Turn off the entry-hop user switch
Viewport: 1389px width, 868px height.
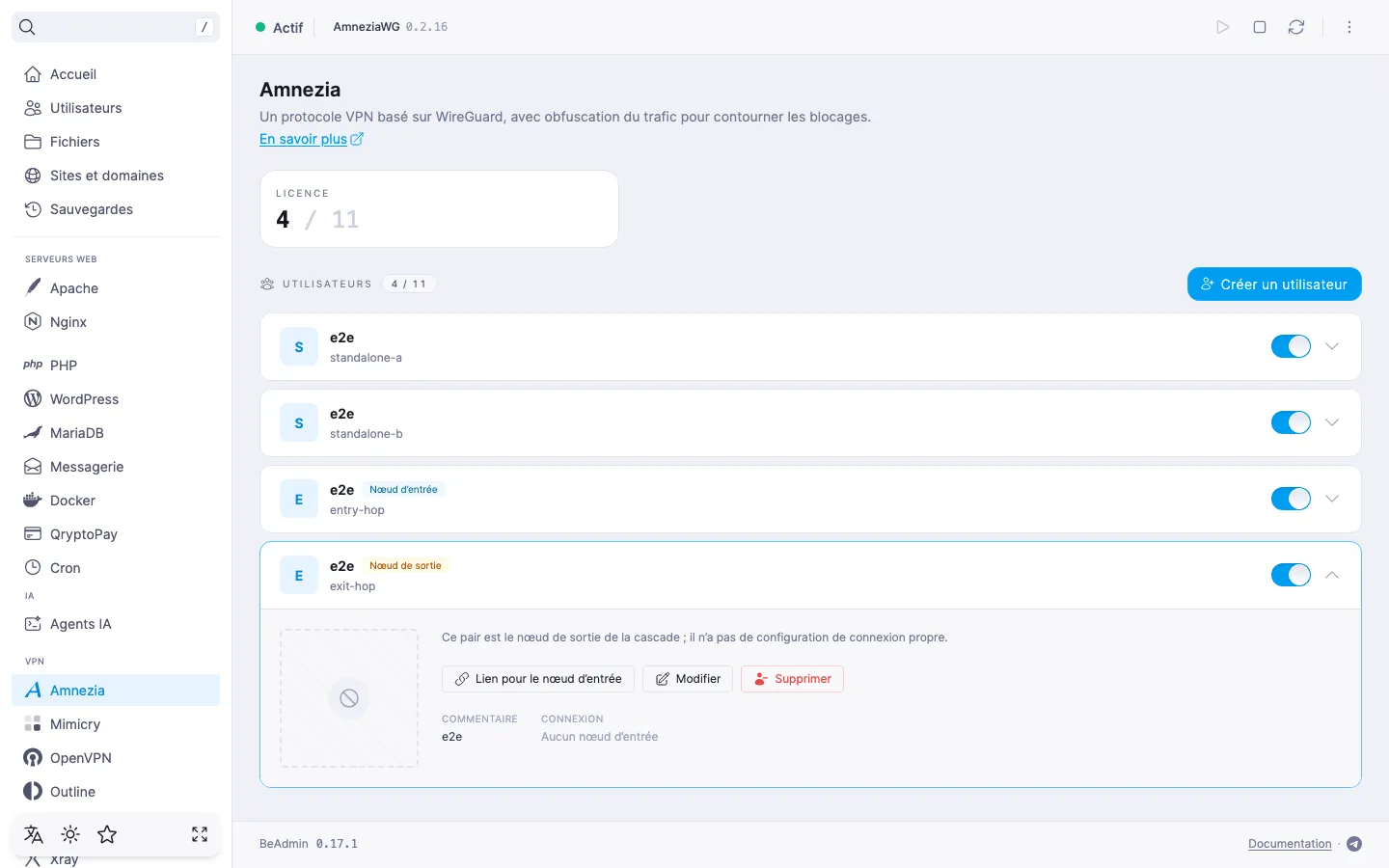(1291, 499)
